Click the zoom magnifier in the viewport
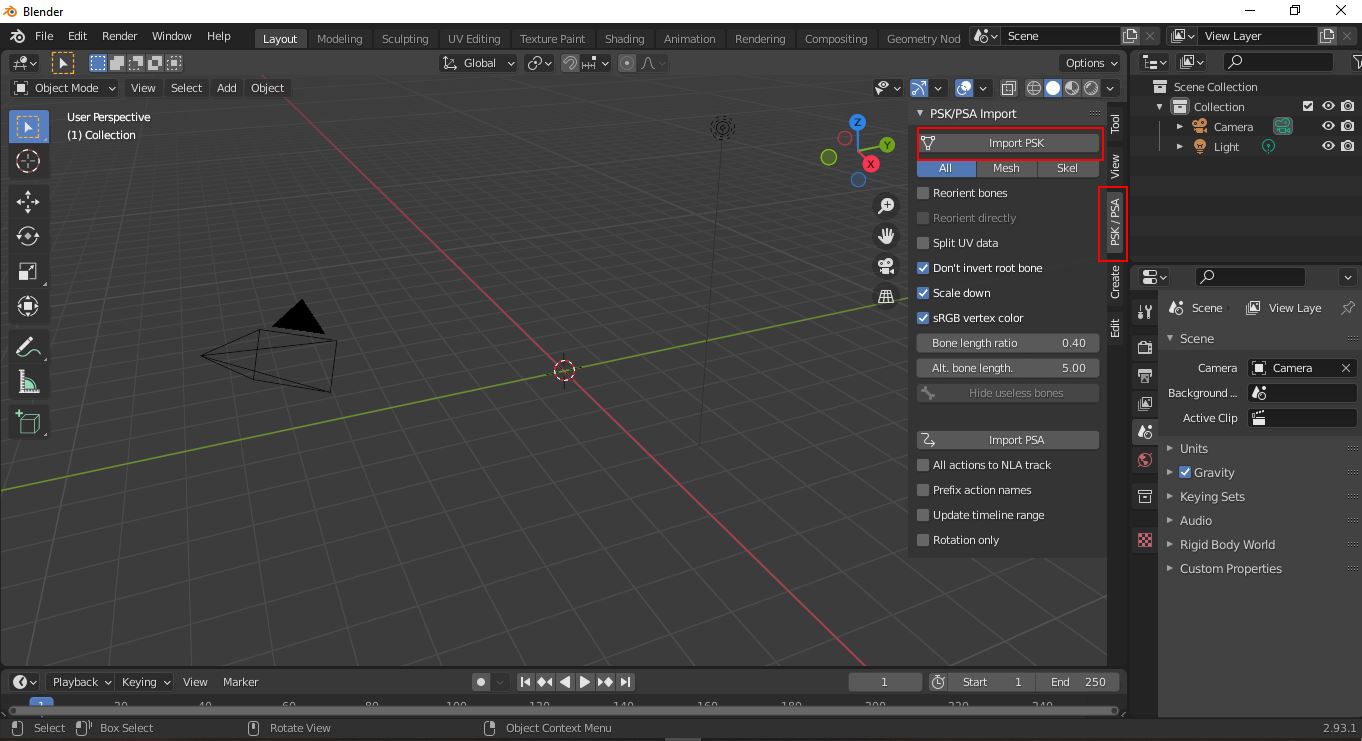The width and height of the screenshot is (1362, 741). 886,206
